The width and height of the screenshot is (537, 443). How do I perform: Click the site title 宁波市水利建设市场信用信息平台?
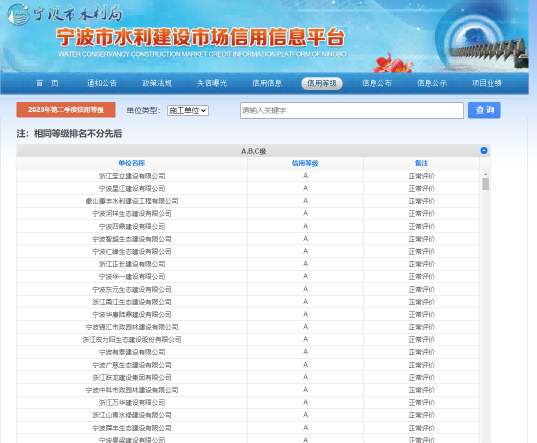[x=201, y=37]
